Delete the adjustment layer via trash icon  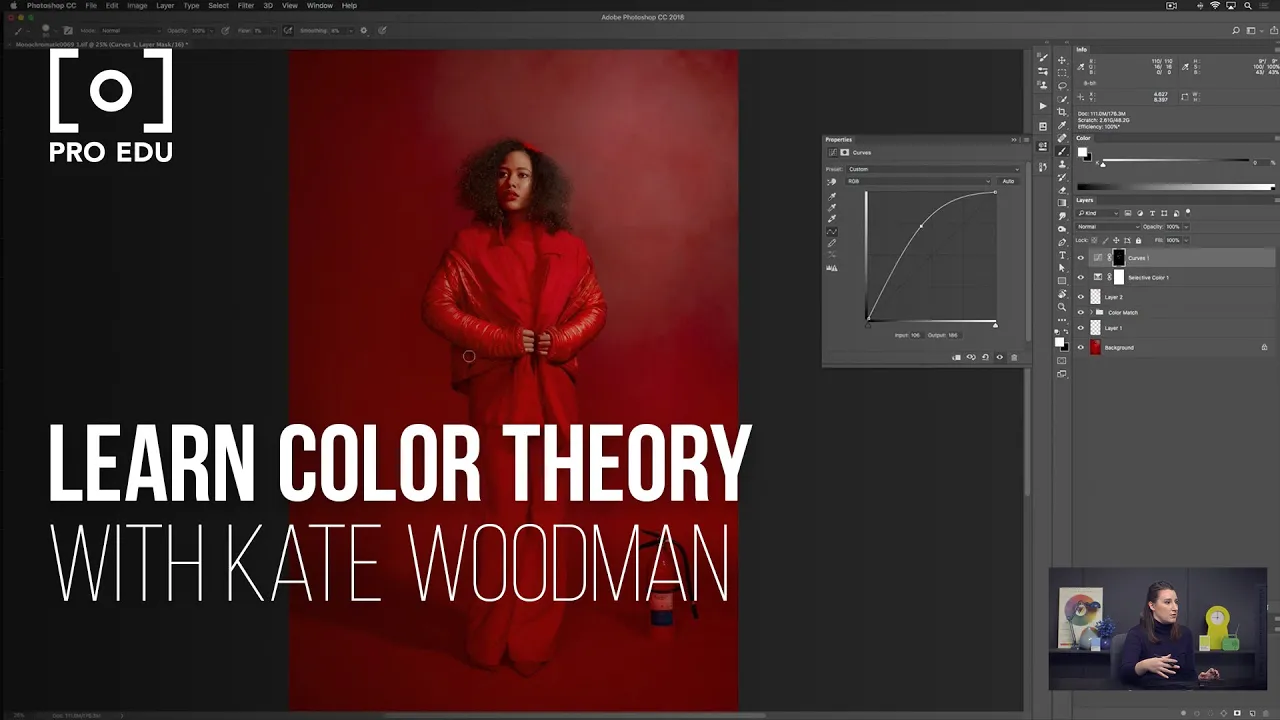click(1014, 357)
